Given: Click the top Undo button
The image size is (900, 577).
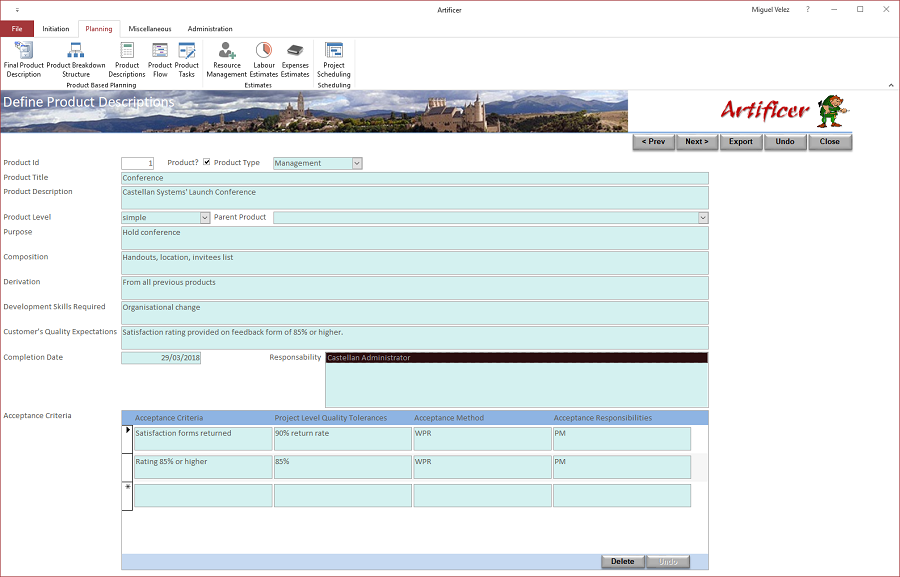Looking at the screenshot, I should coord(785,142).
